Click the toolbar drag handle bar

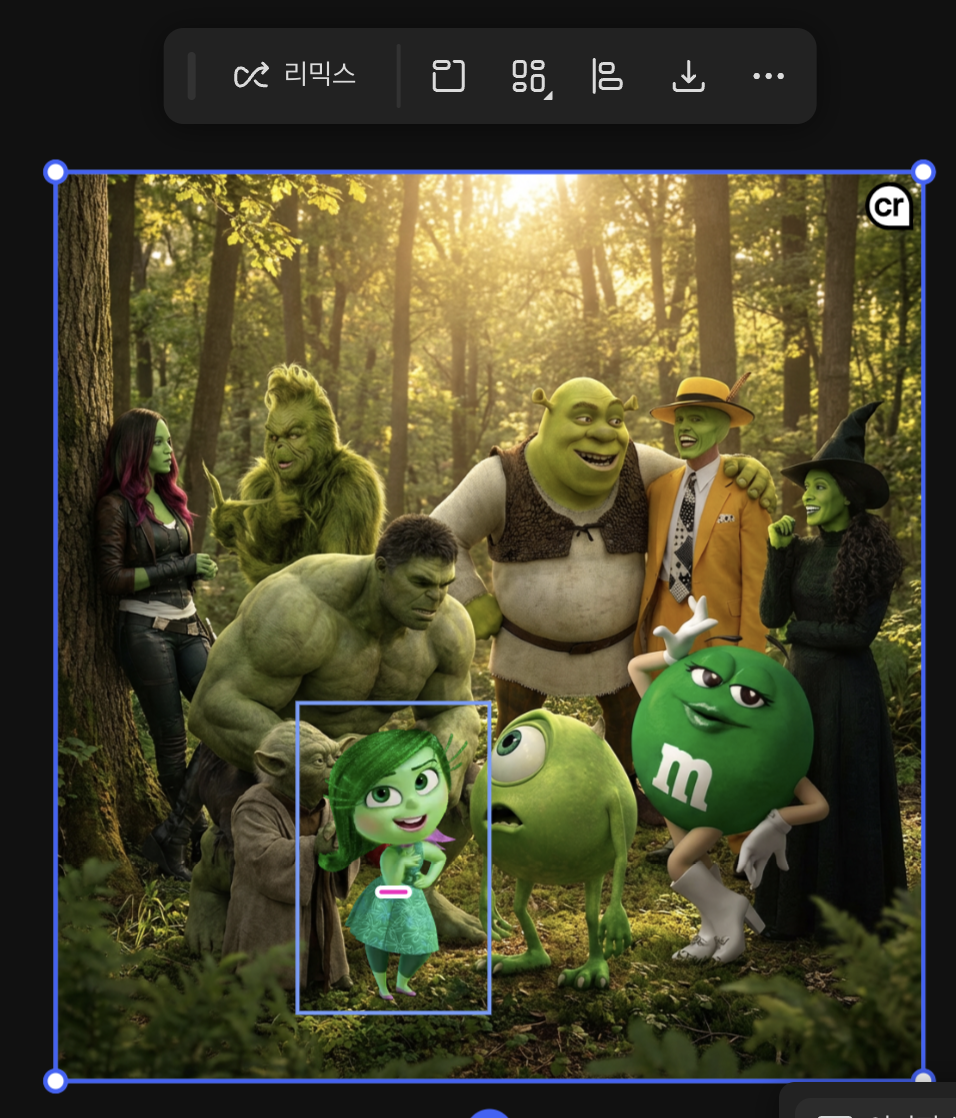192,76
